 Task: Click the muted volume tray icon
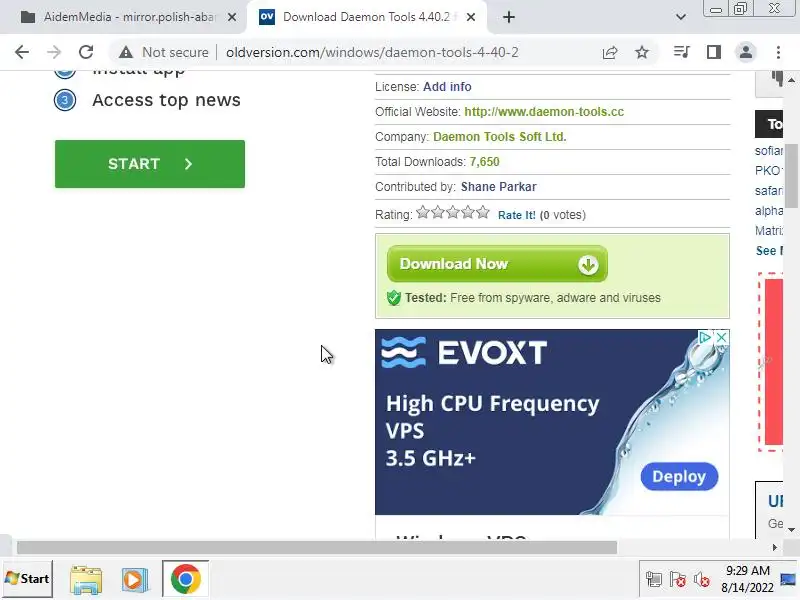pos(702,580)
